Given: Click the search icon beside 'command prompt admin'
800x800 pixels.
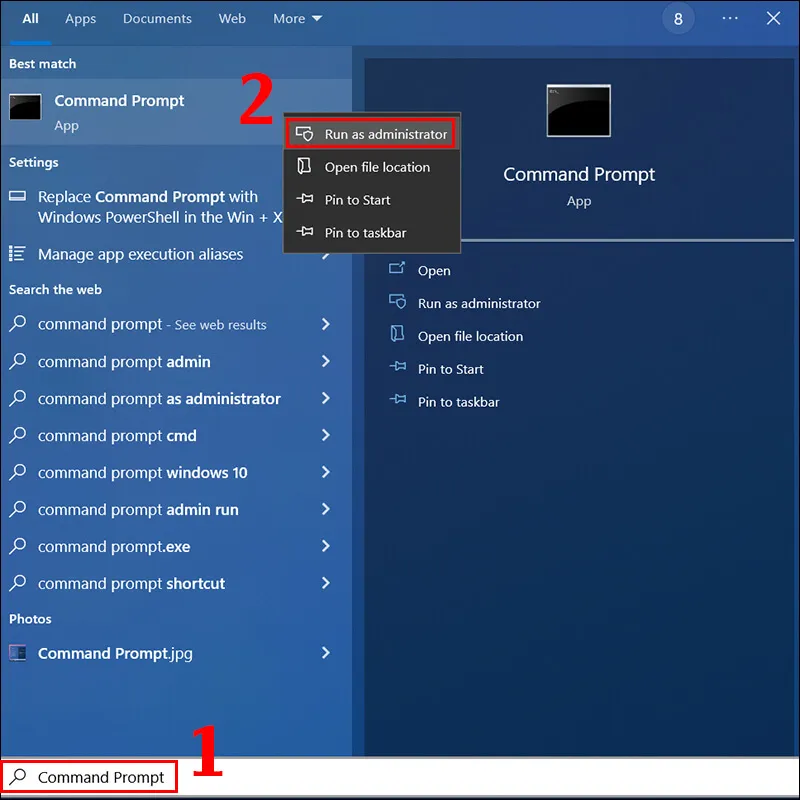Looking at the screenshot, I should pyautogui.click(x=17, y=361).
